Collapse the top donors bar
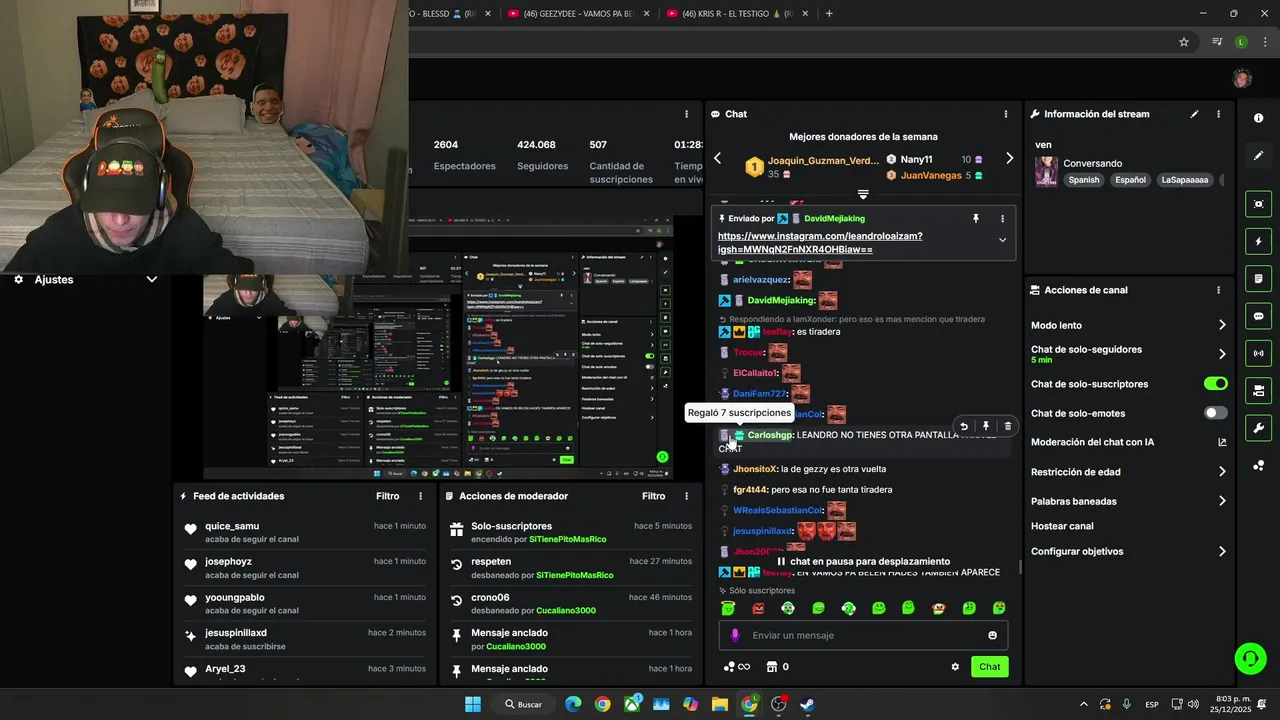This screenshot has width=1280, height=720. (x=863, y=194)
